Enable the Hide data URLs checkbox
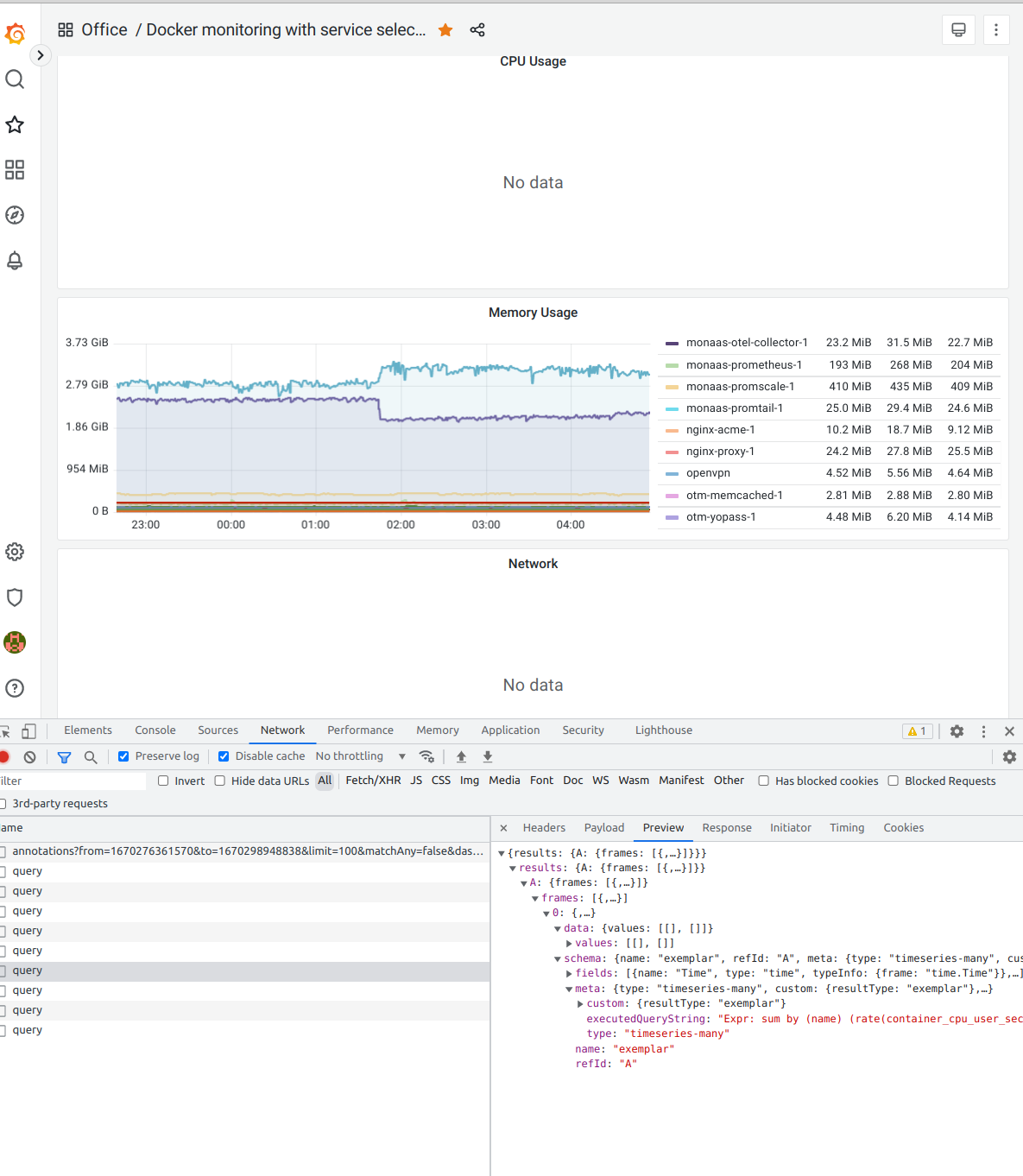The width and height of the screenshot is (1023, 1176). pyautogui.click(x=220, y=781)
